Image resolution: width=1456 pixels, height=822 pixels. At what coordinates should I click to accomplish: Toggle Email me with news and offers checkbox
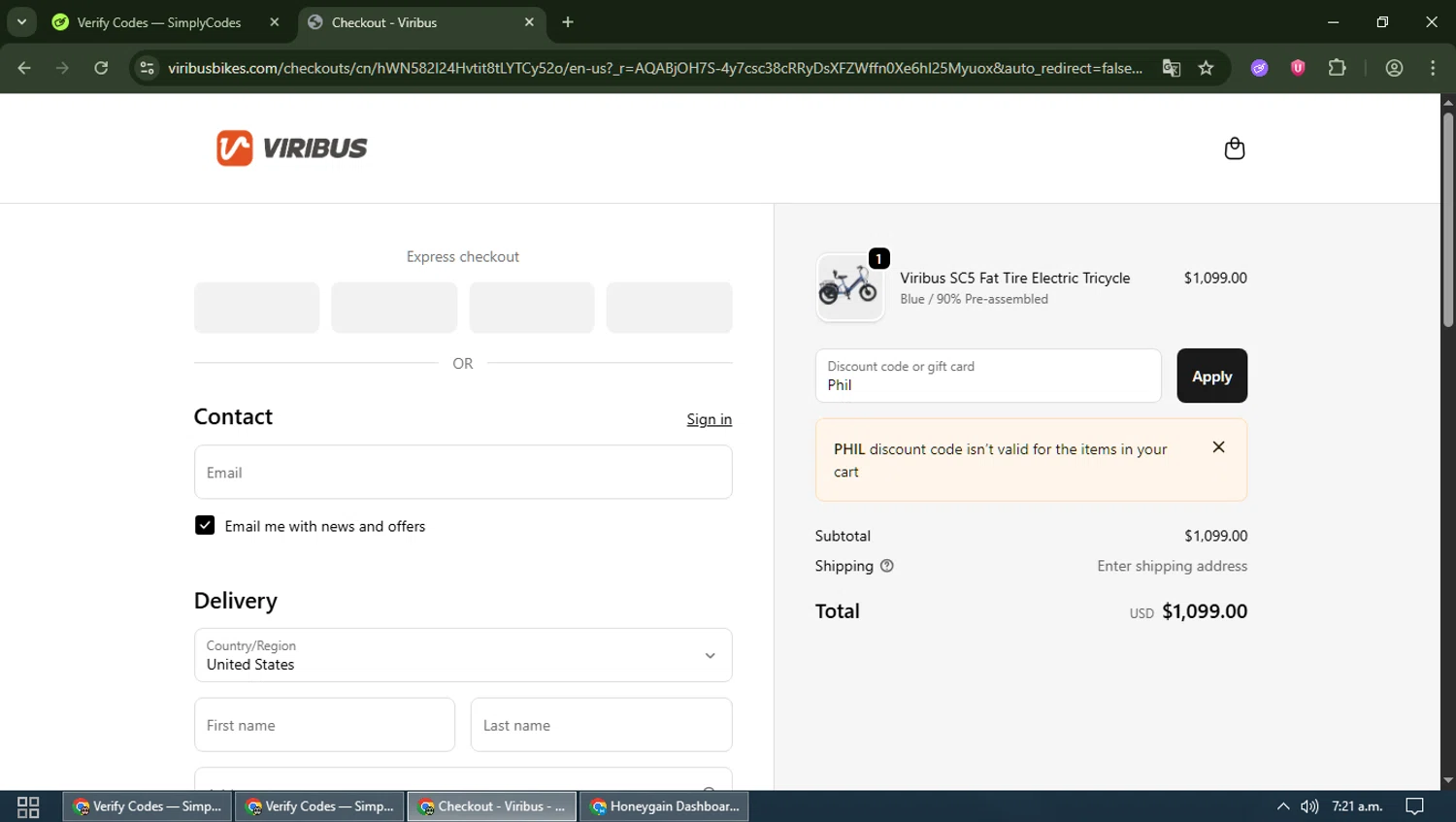[x=205, y=525]
